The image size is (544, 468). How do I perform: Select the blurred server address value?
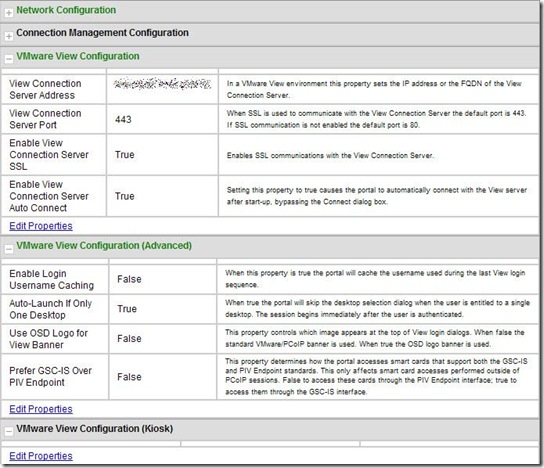pyautogui.click(x=162, y=84)
